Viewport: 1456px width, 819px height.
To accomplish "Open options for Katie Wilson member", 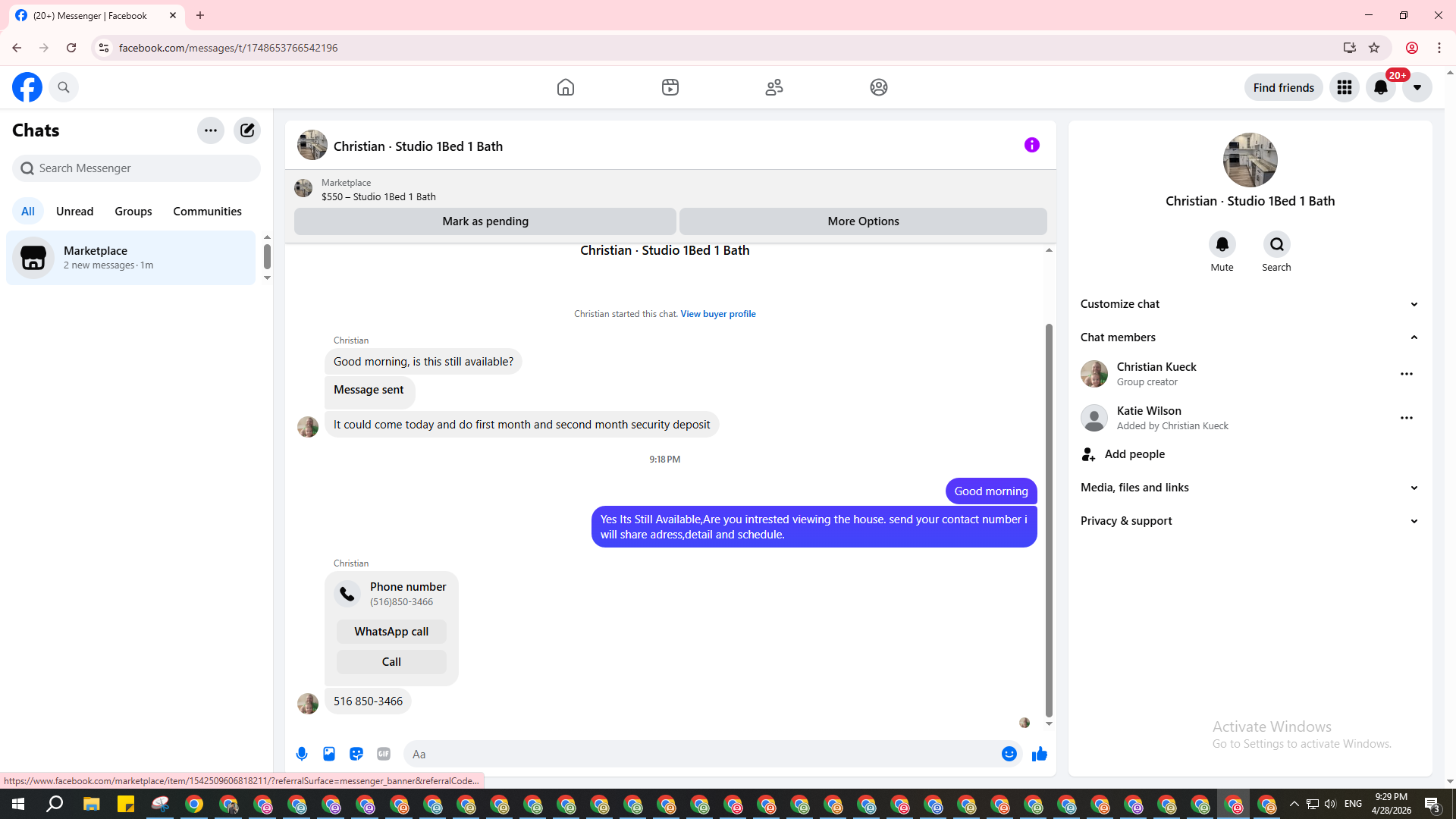I will click(1406, 418).
